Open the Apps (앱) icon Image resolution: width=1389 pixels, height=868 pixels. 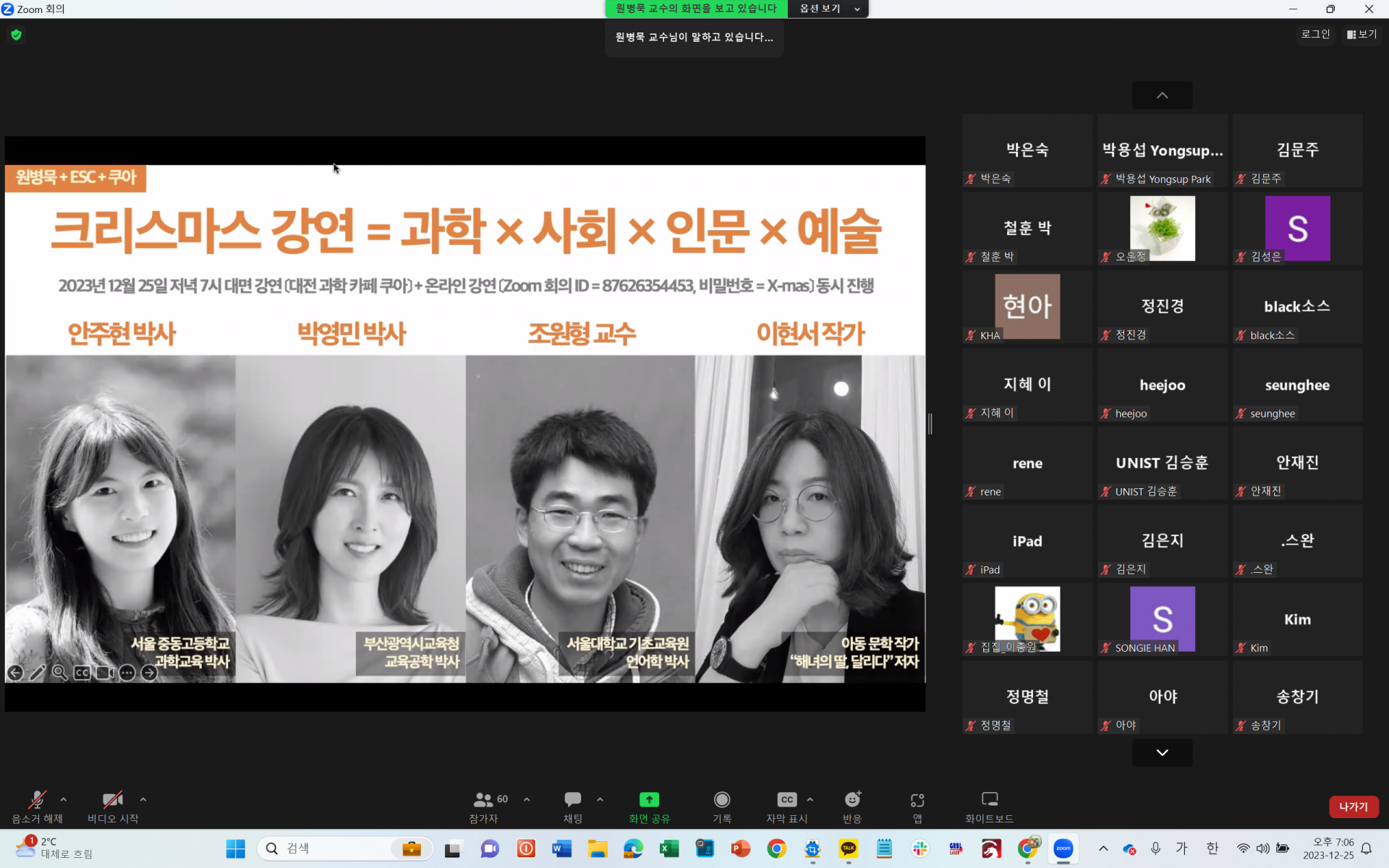[917, 800]
